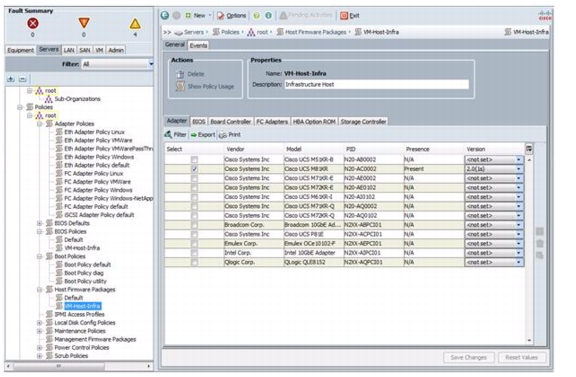Viewport: 576px width, 377px height.
Task: Check the Cisco UCS M72KR-E checkbox
Action: 194,188
